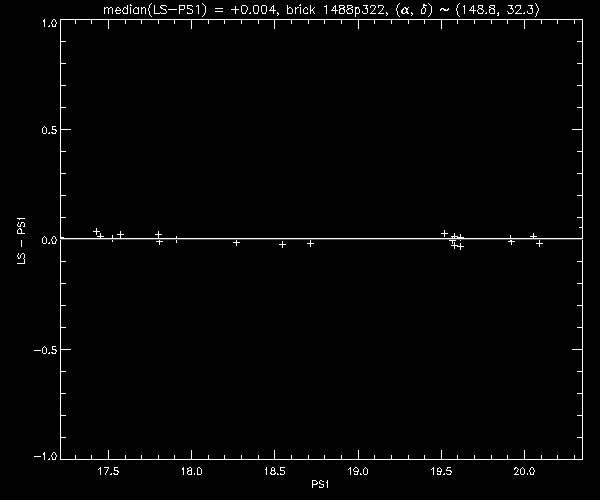Click the plot title reading median(LS−PS1) = +0.004
The width and height of the screenshot is (600, 500).
(189, 10)
